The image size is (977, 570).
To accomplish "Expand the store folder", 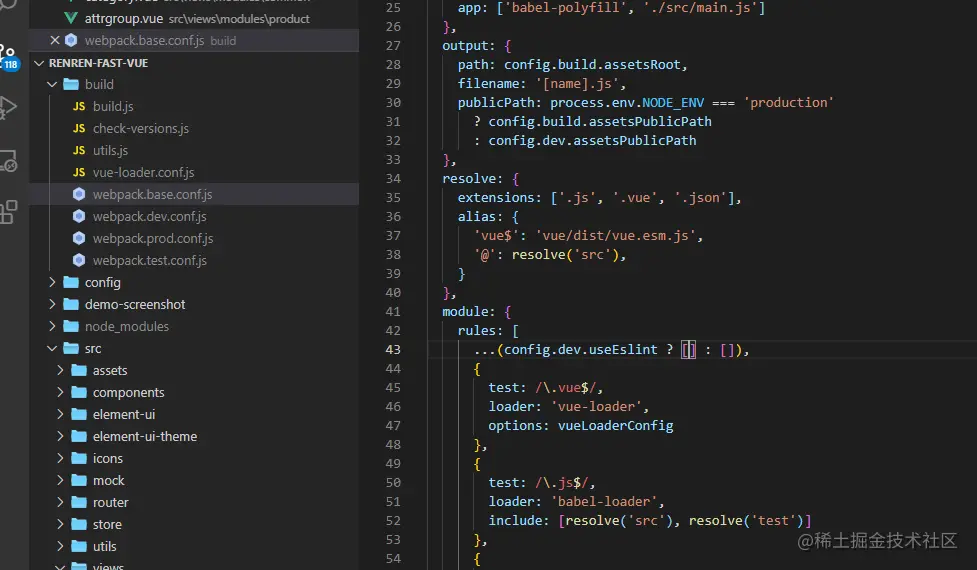I will point(60,524).
